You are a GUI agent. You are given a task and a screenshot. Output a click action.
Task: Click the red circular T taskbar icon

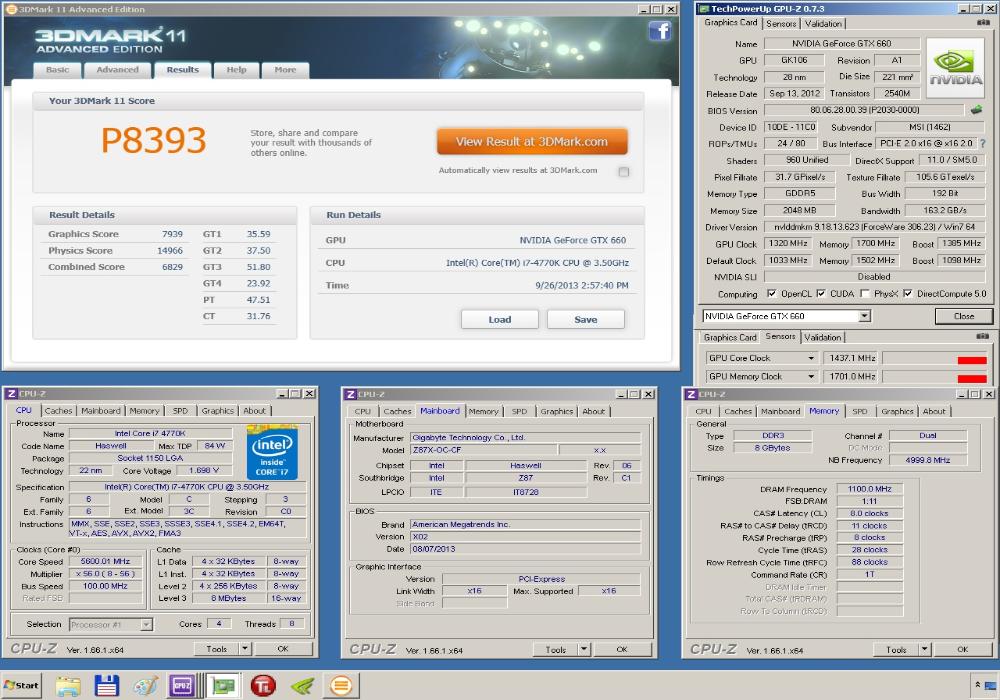pos(263,686)
